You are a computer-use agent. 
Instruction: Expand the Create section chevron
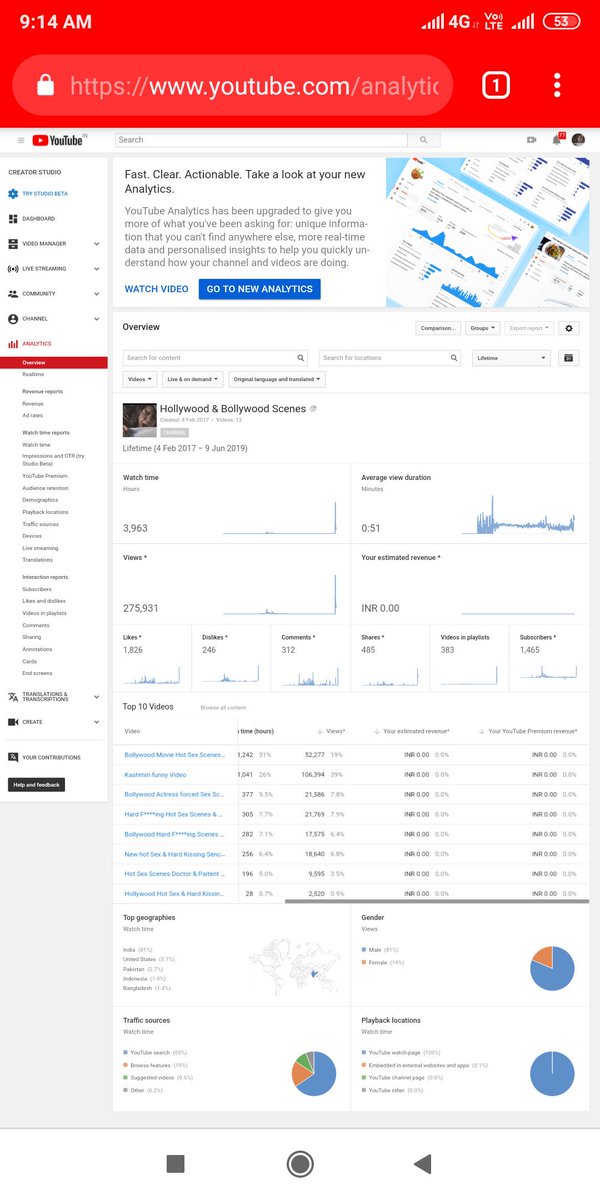click(x=97, y=722)
